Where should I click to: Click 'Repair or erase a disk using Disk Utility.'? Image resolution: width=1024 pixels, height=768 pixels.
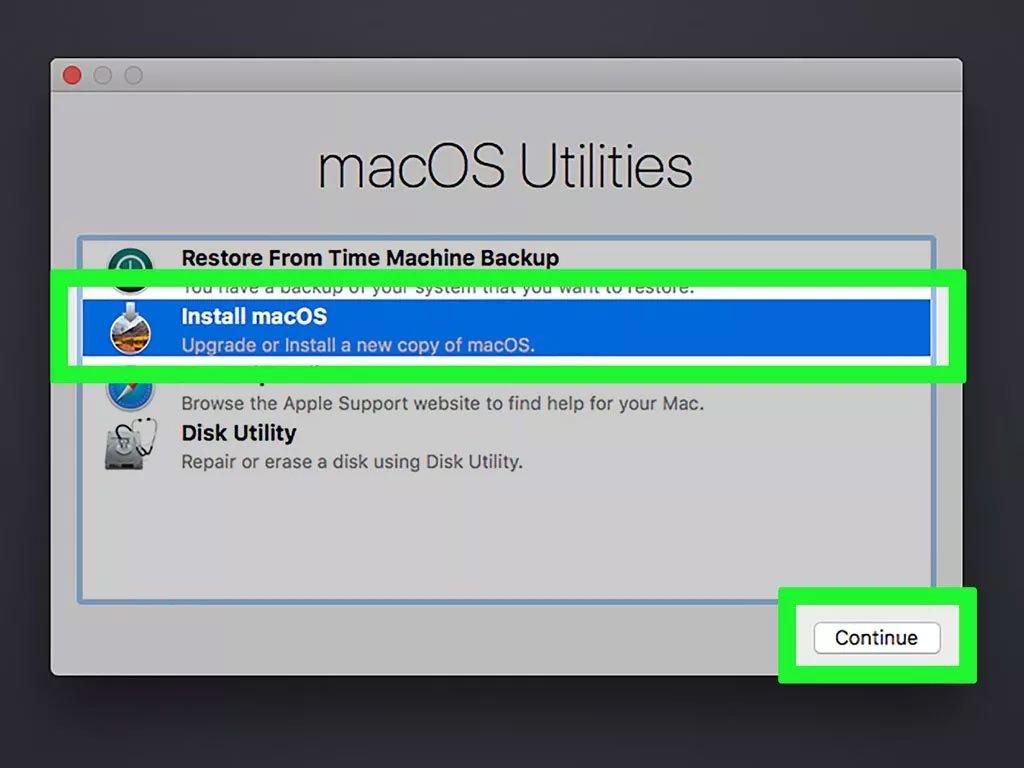click(x=352, y=462)
